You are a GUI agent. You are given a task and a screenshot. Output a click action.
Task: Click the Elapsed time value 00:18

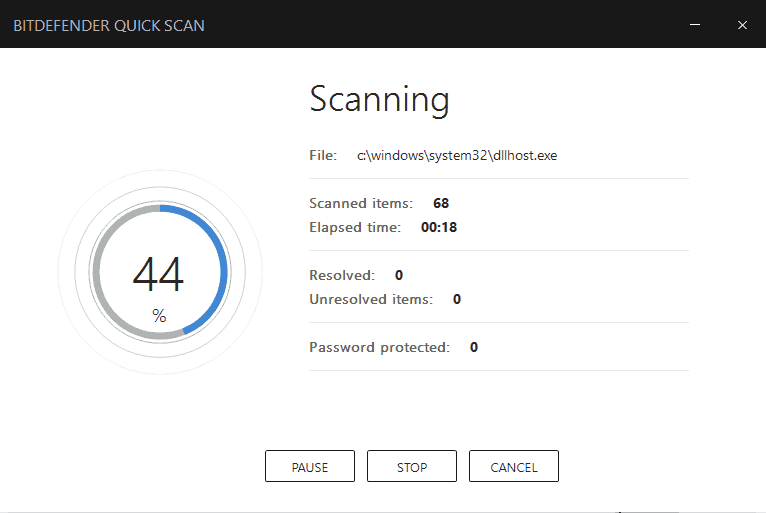[439, 227]
